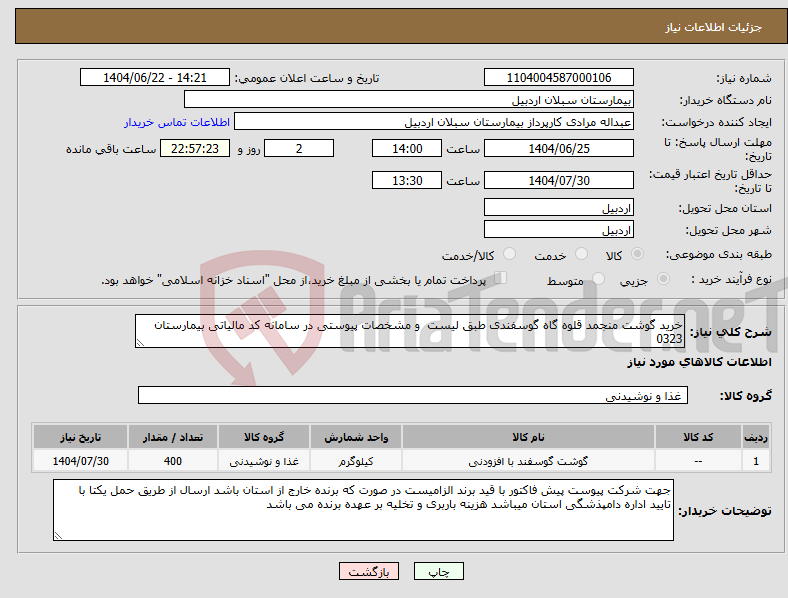
Task: Click the توضیحات خریدار notes textarea
Action: (363, 510)
